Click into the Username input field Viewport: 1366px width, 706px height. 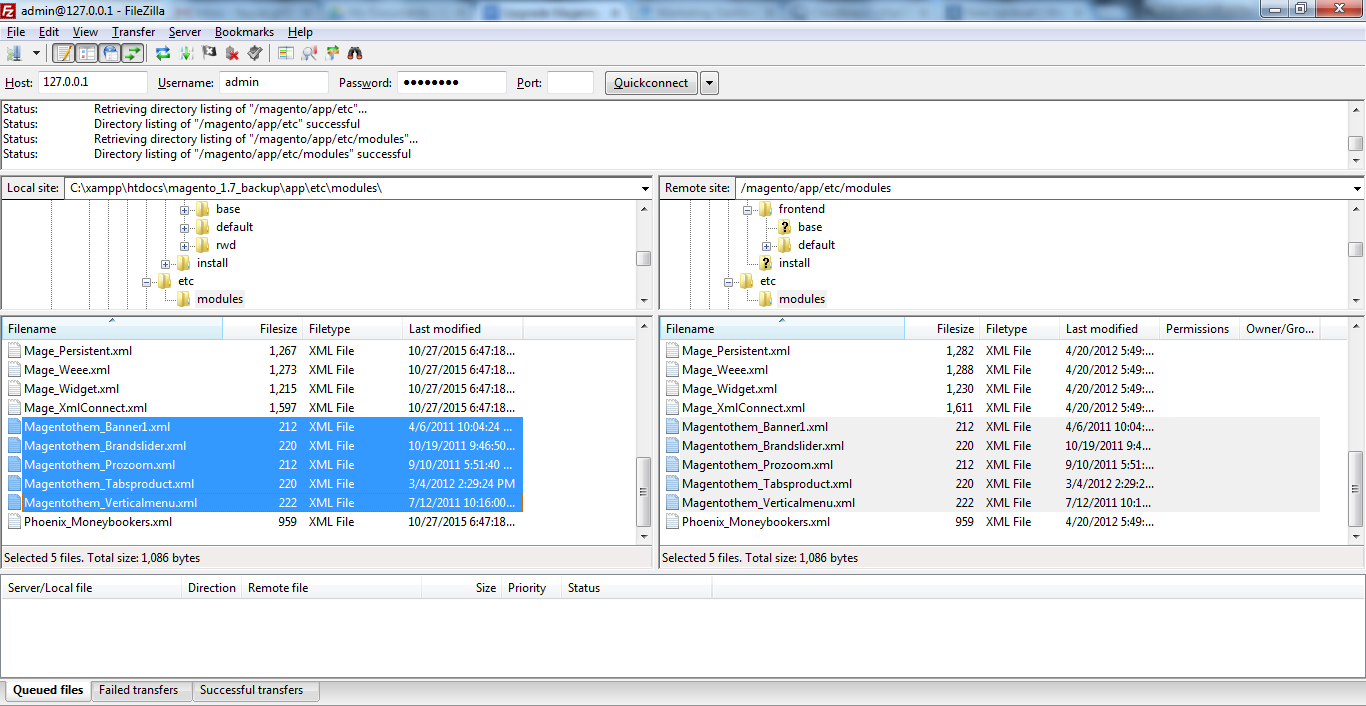pyautogui.click(x=274, y=83)
